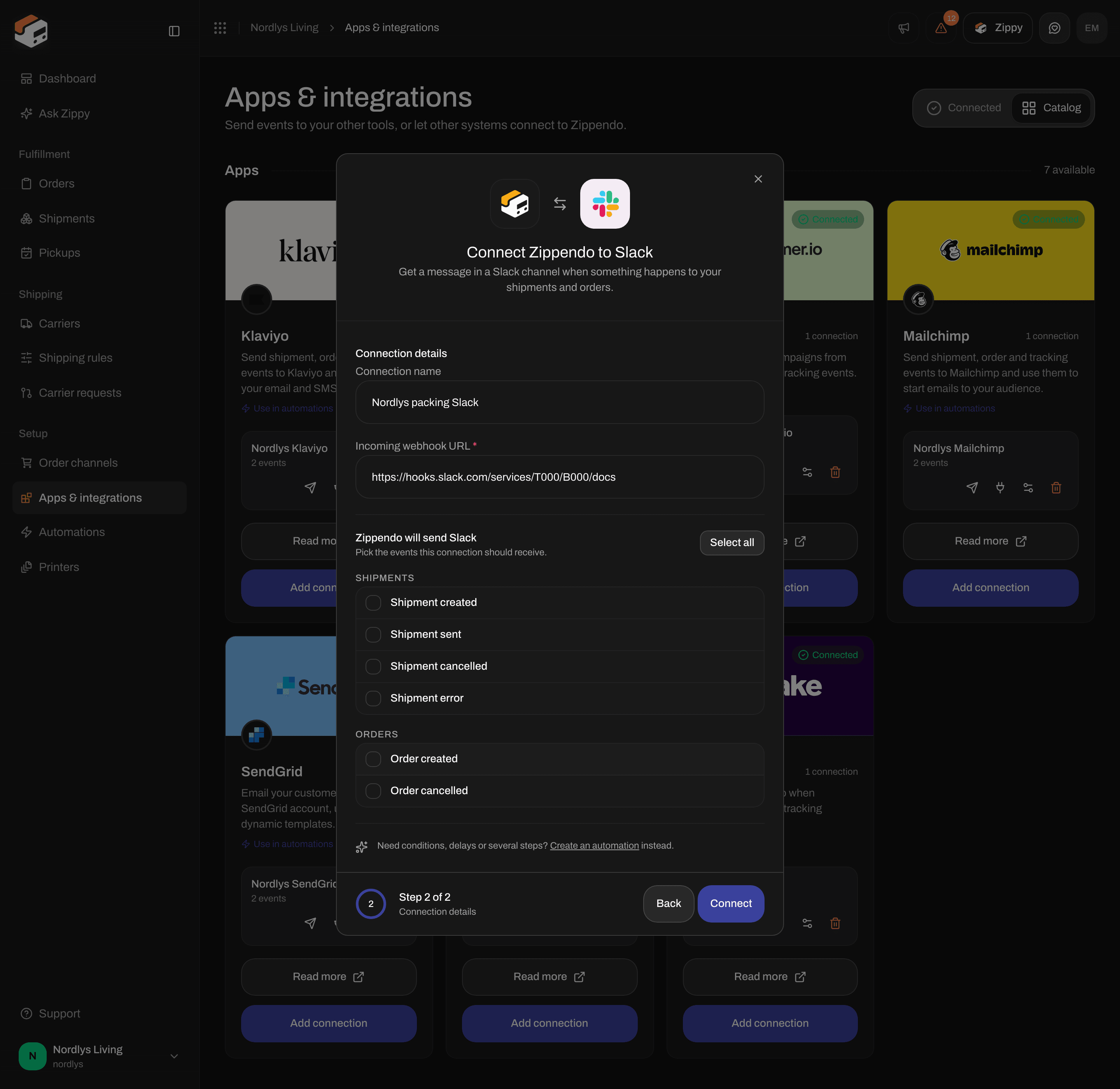The height and width of the screenshot is (1089, 1120).
Task: Tick the Order cancelled checkbox
Action: coord(373,791)
